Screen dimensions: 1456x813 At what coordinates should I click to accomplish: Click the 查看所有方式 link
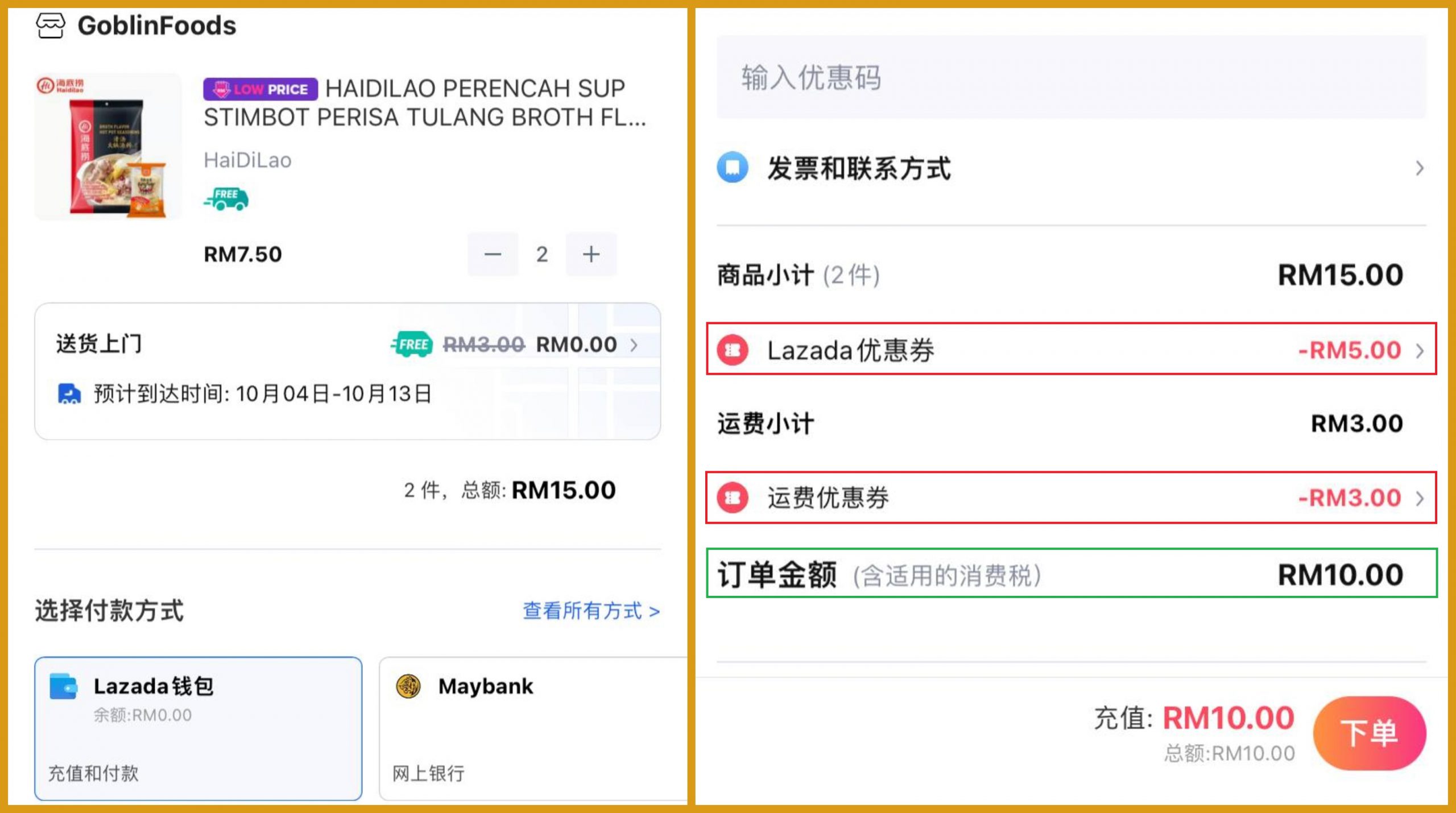coord(591,611)
